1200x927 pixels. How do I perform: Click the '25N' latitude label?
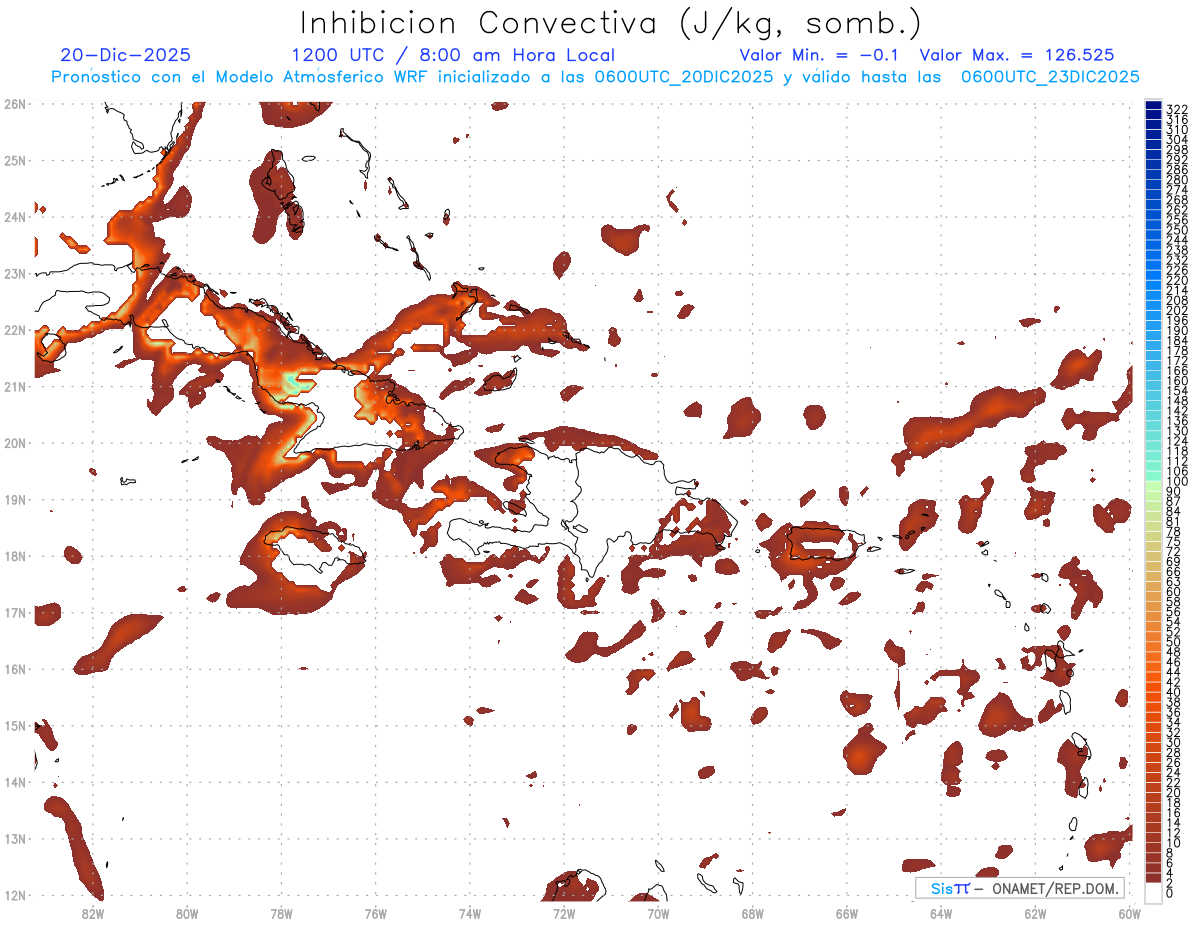(14, 160)
